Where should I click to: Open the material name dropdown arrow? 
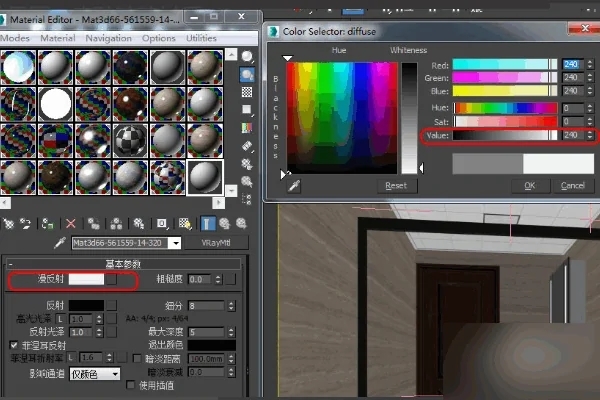[175, 243]
